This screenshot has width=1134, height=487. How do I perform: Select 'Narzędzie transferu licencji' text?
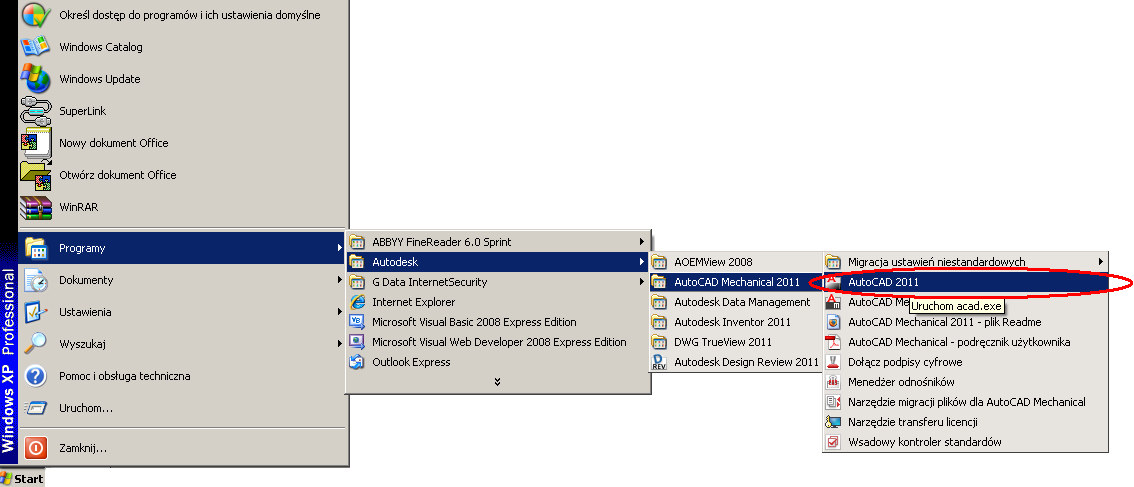tap(913, 422)
